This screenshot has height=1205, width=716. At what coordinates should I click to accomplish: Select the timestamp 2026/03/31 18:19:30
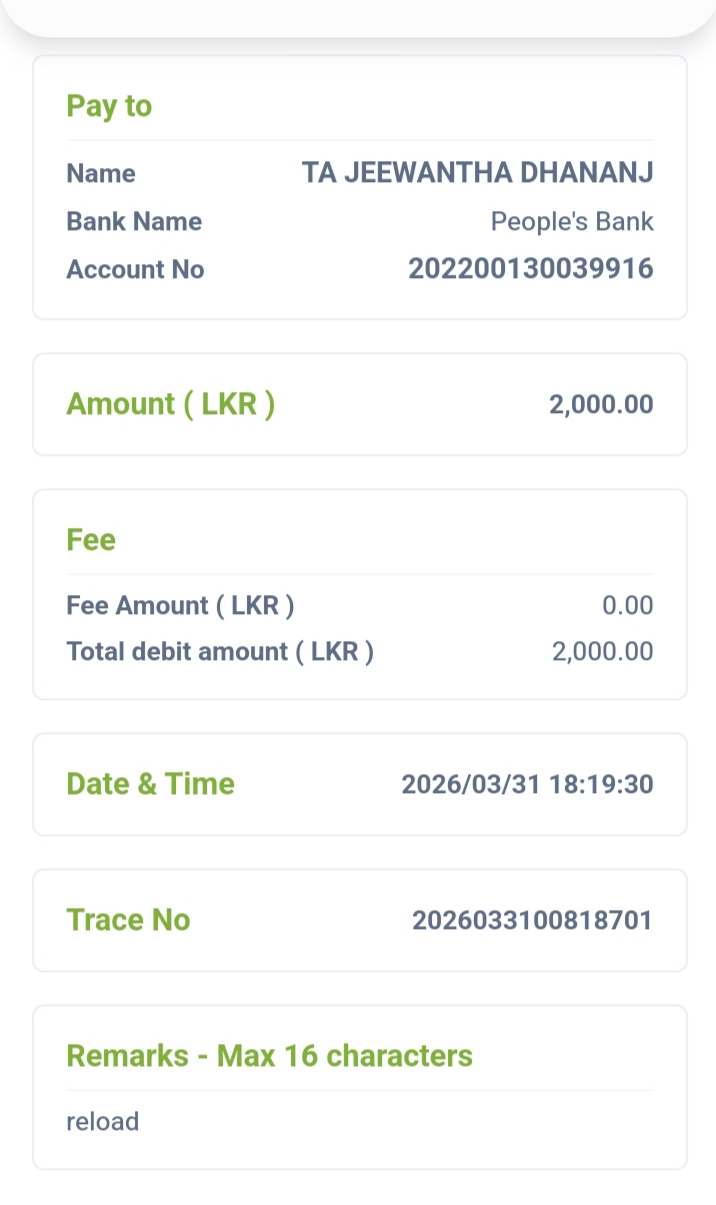(x=527, y=784)
